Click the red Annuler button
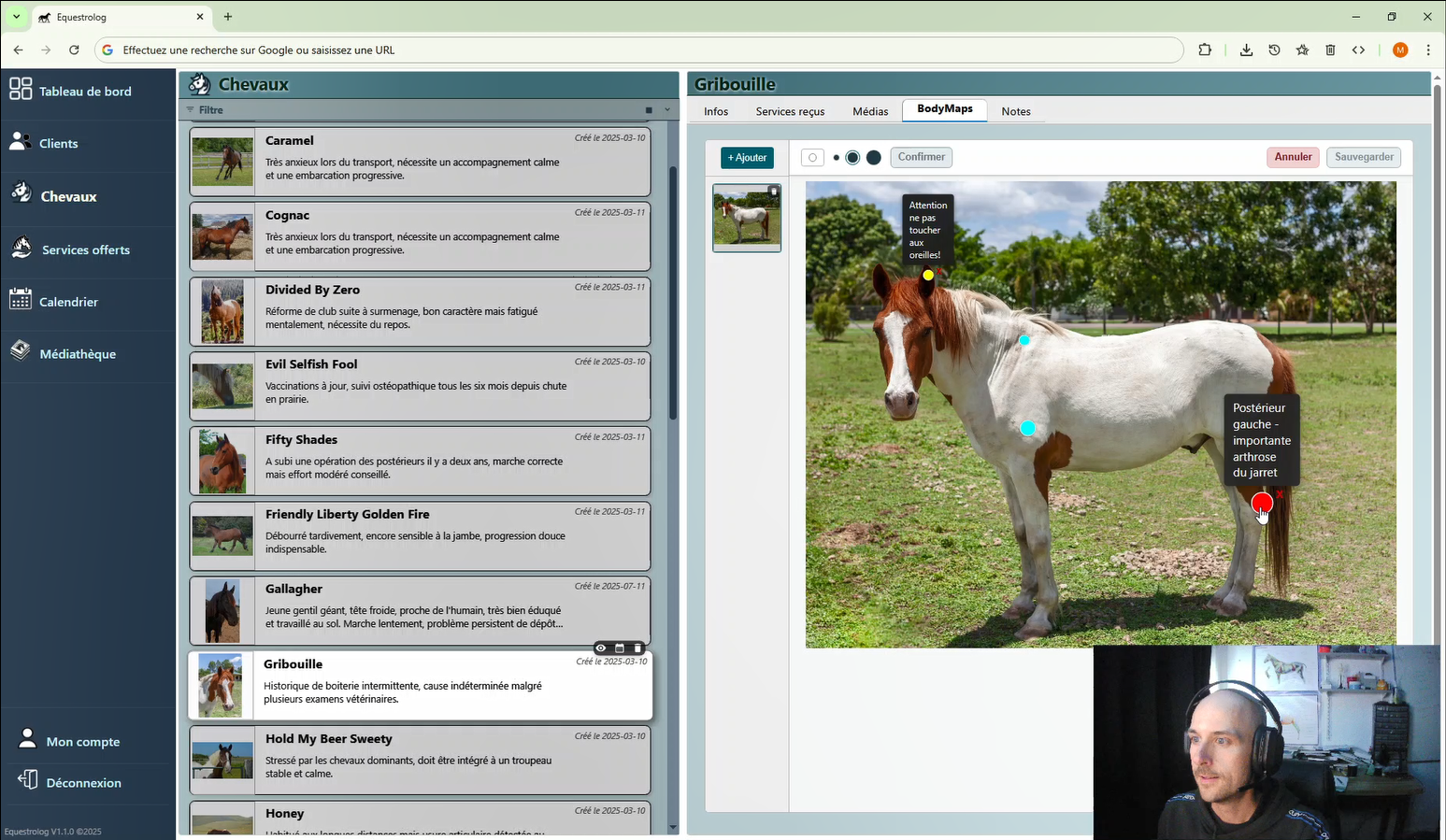Viewport: 1446px width, 840px height. [x=1293, y=157]
